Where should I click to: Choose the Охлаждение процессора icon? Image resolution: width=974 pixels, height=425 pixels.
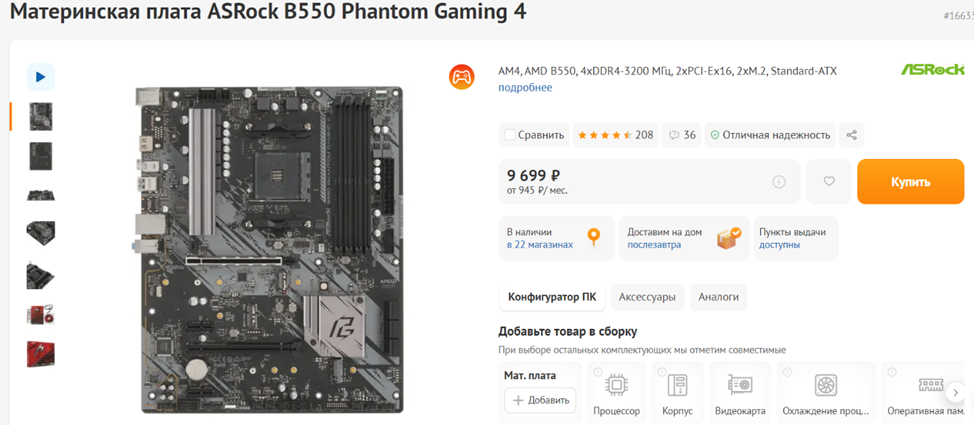pyautogui.click(x=826, y=386)
